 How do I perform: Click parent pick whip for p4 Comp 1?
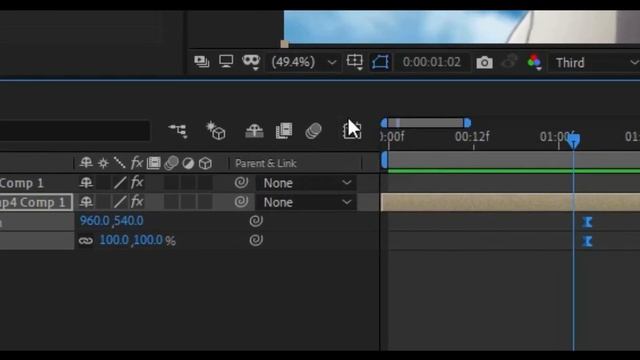[241, 202]
